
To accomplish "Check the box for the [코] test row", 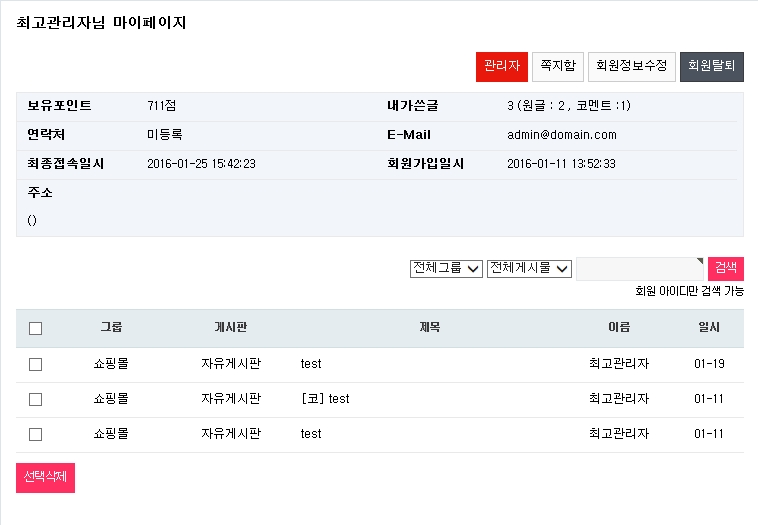I will 36,399.
